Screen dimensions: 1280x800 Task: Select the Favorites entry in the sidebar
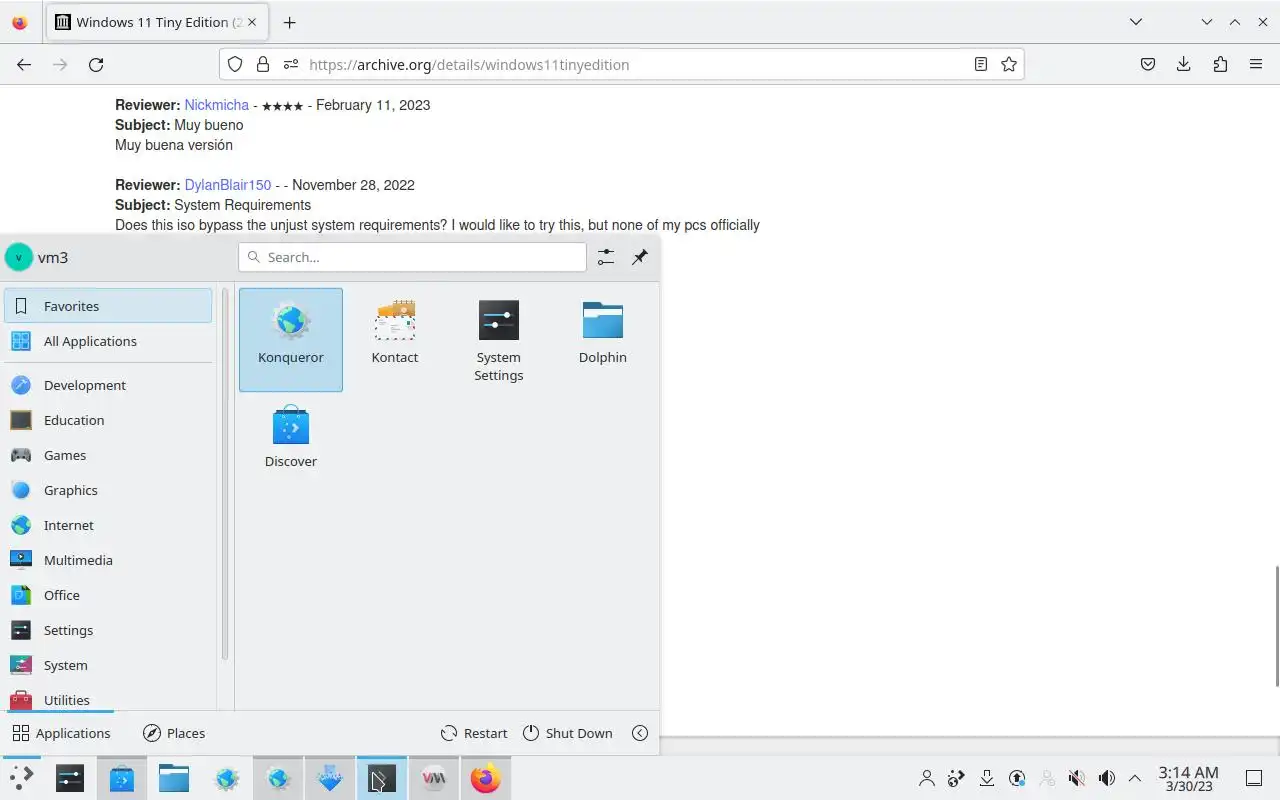point(108,306)
